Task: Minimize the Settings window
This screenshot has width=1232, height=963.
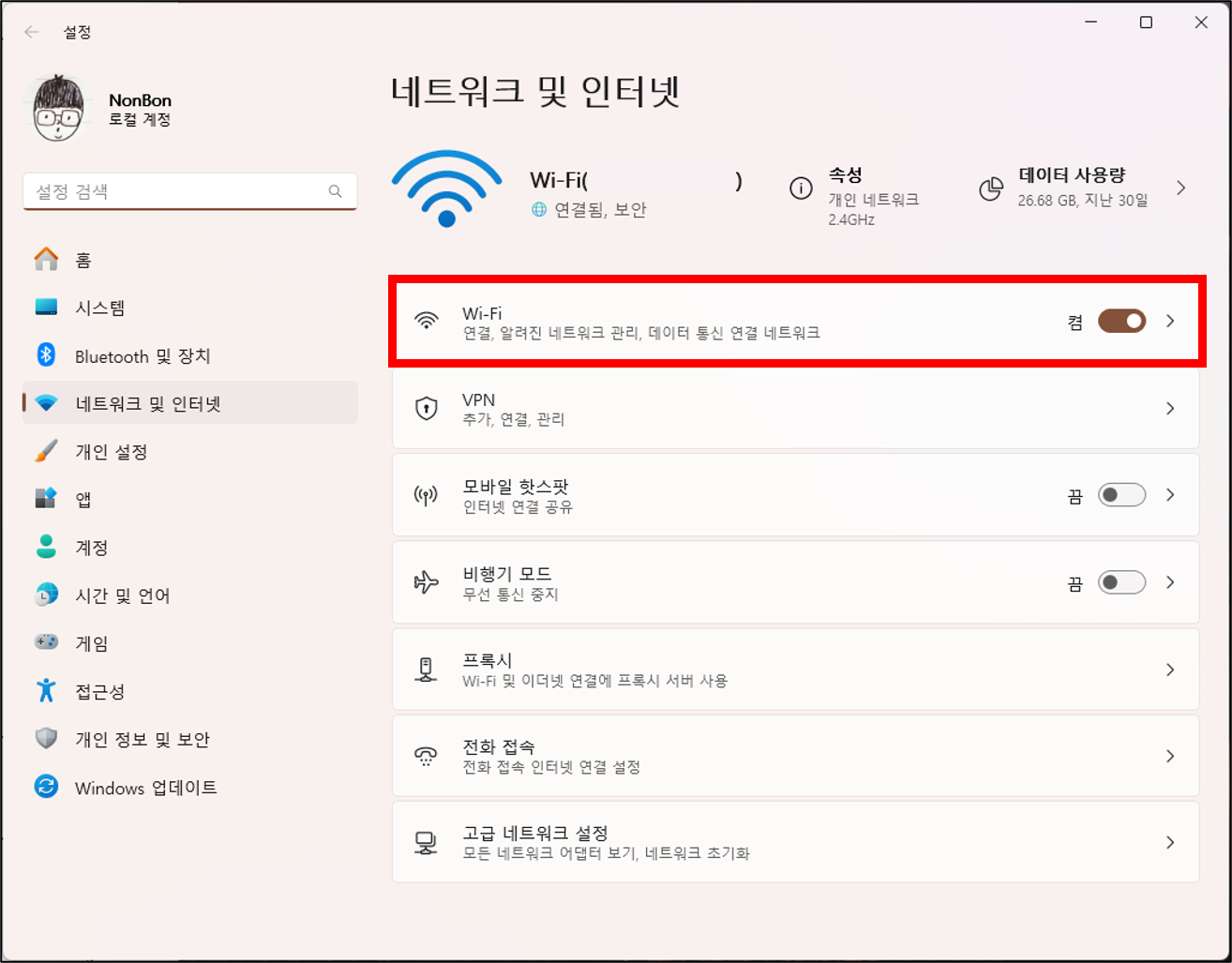Action: click(x=1091, y=23)
